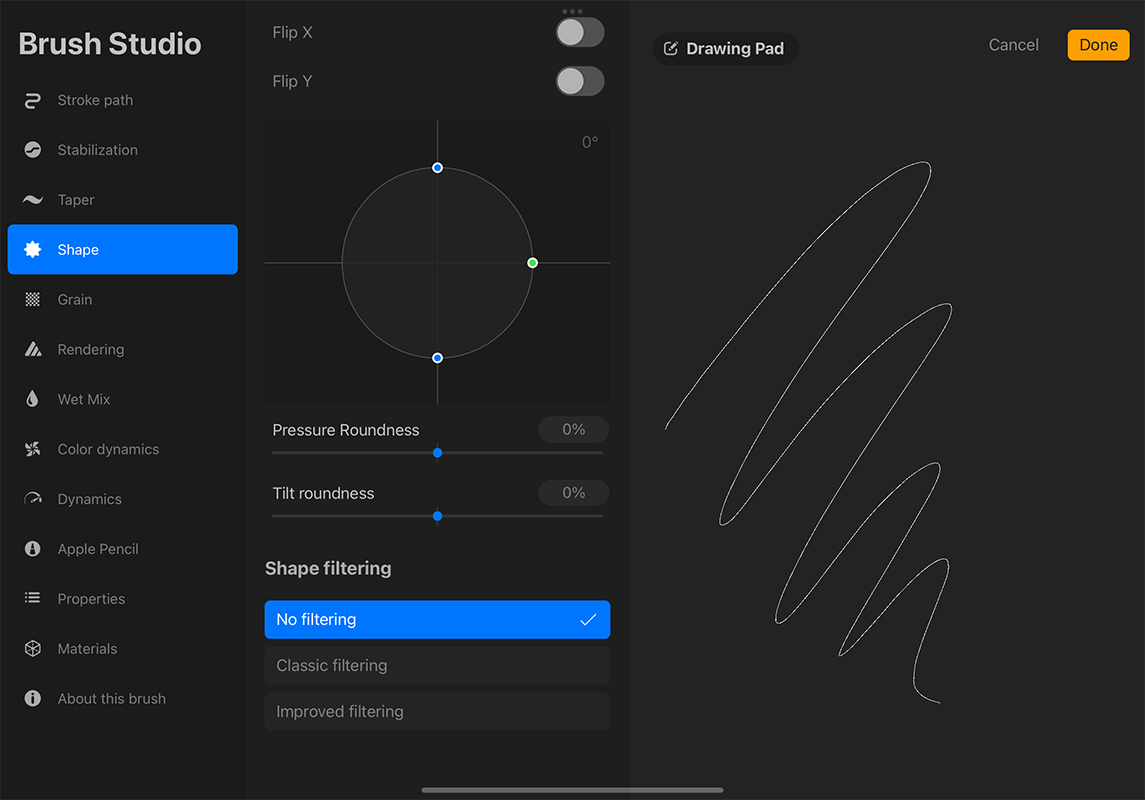Cancel the brush edits
The image size is (1145, 800).
click(x=1013, y=44)
